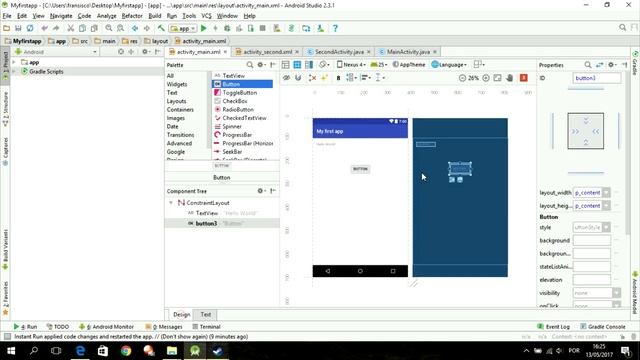The height and width of the screenshot is (360, 640).
Task: Open Nexus 4 device dropdown
Action: 351,64
